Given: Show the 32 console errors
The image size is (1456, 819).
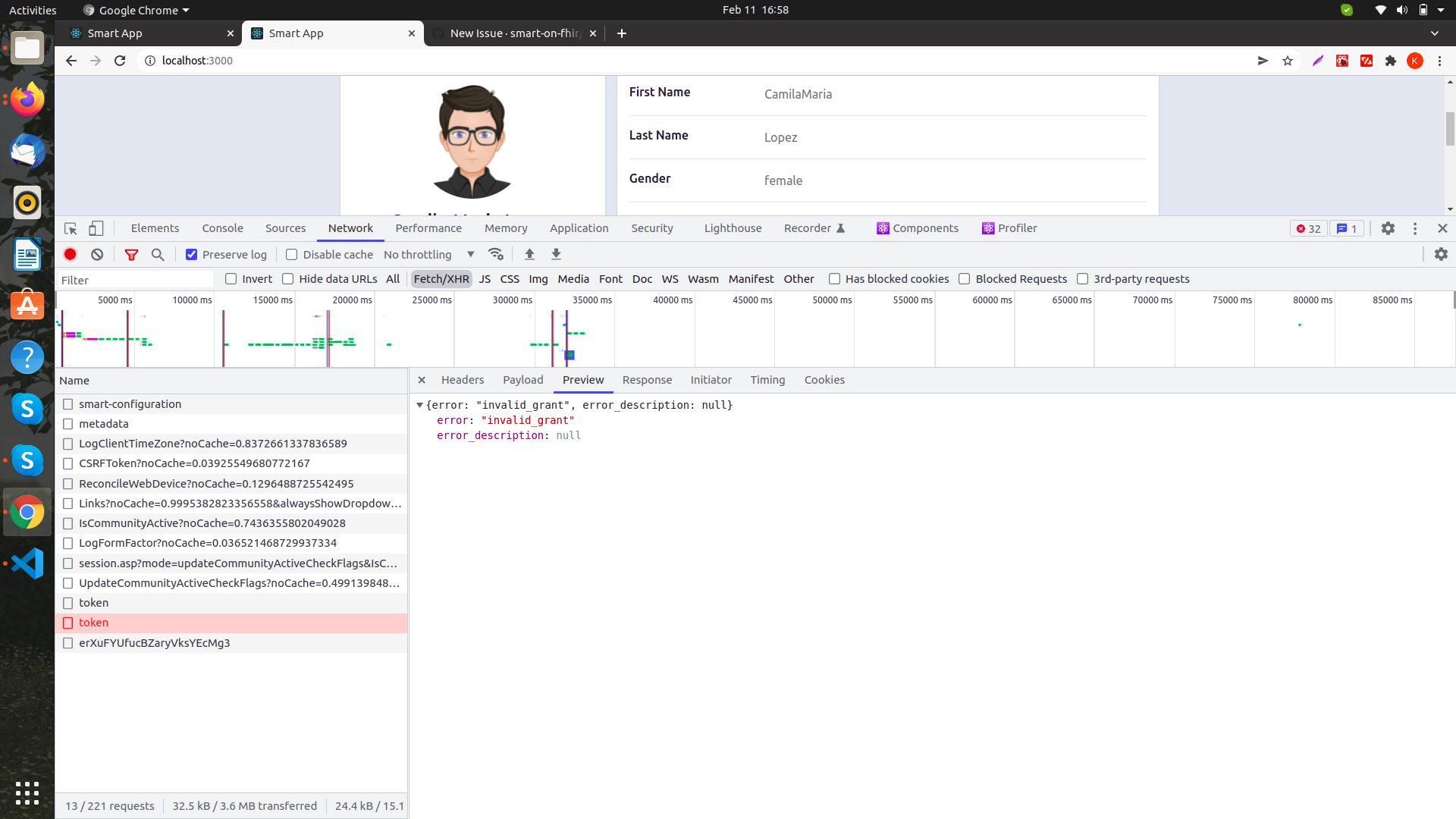Looking at the screenshot, I should coord(1307,227).
